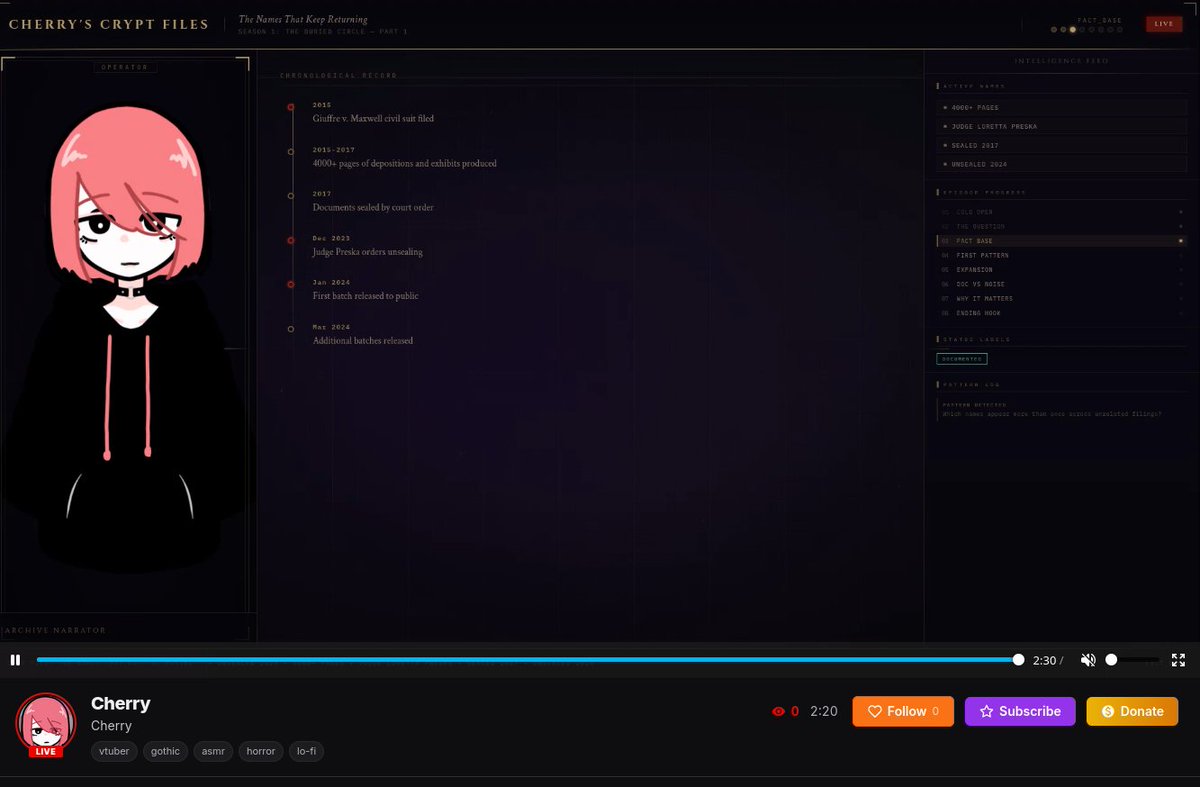Click the SEALED 2017 entry
This screenshot has height=787, width=1200.
[1061, 145]
